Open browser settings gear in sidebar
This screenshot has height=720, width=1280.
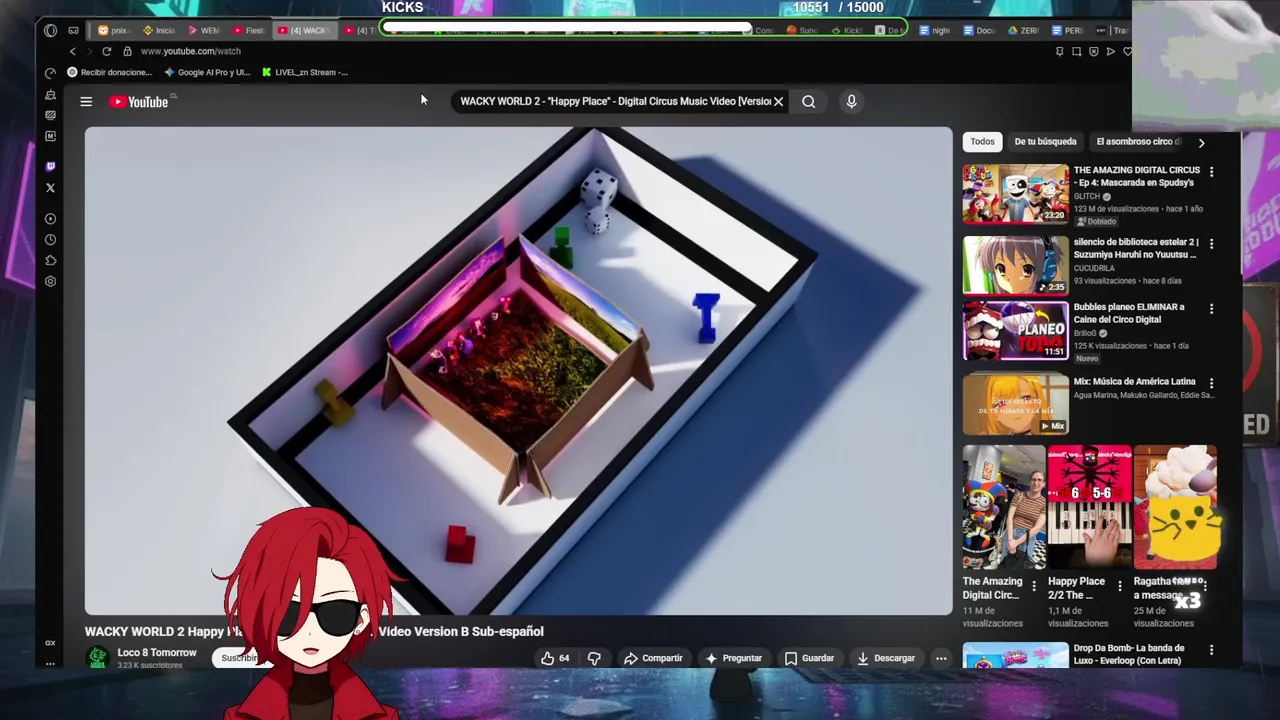50,281
